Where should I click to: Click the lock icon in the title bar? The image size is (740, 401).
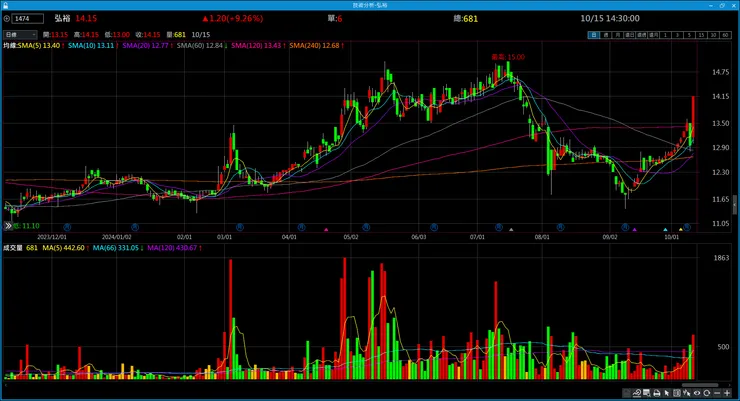coord(6,5)
